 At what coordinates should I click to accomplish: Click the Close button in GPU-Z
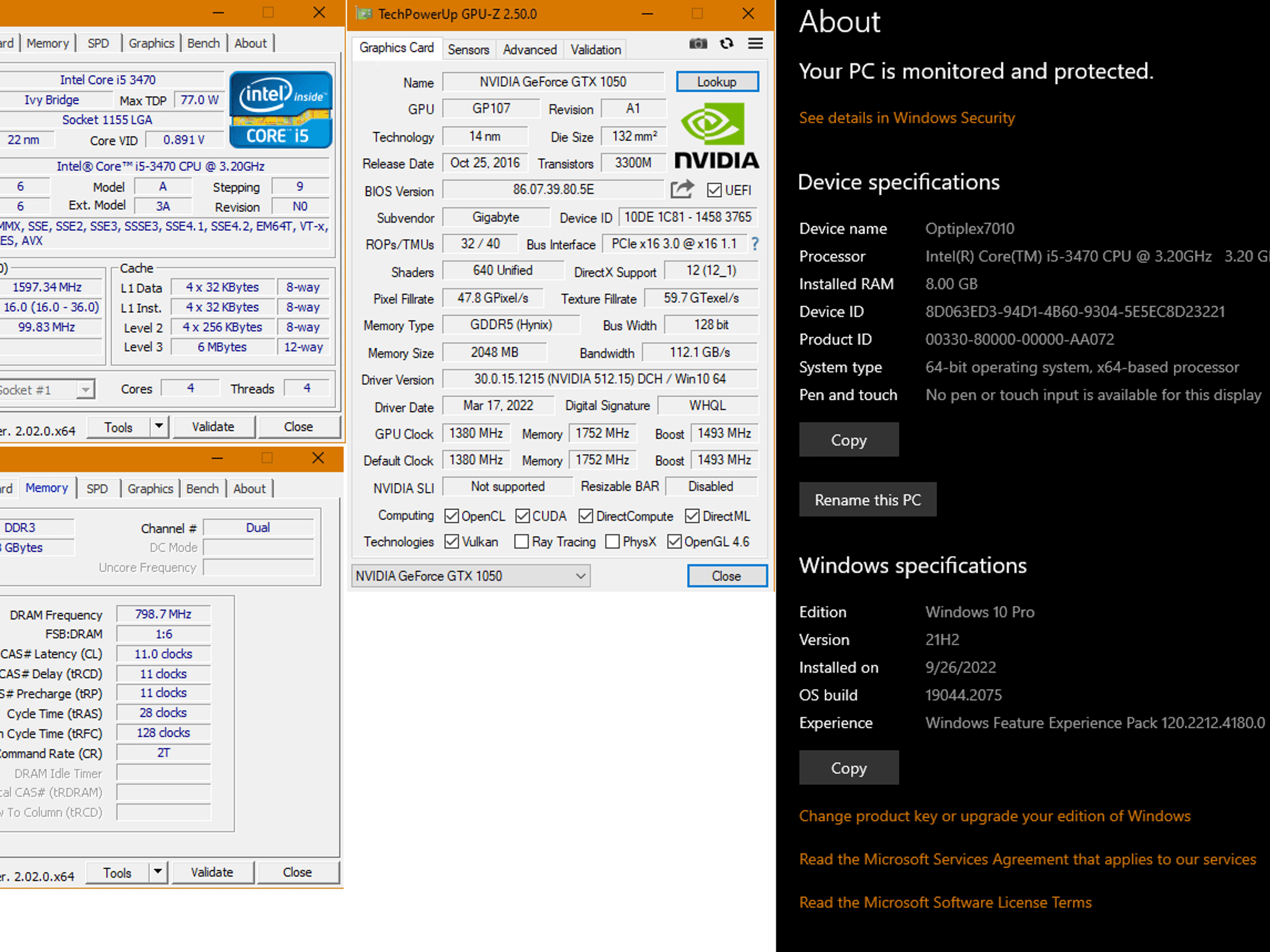727,576
